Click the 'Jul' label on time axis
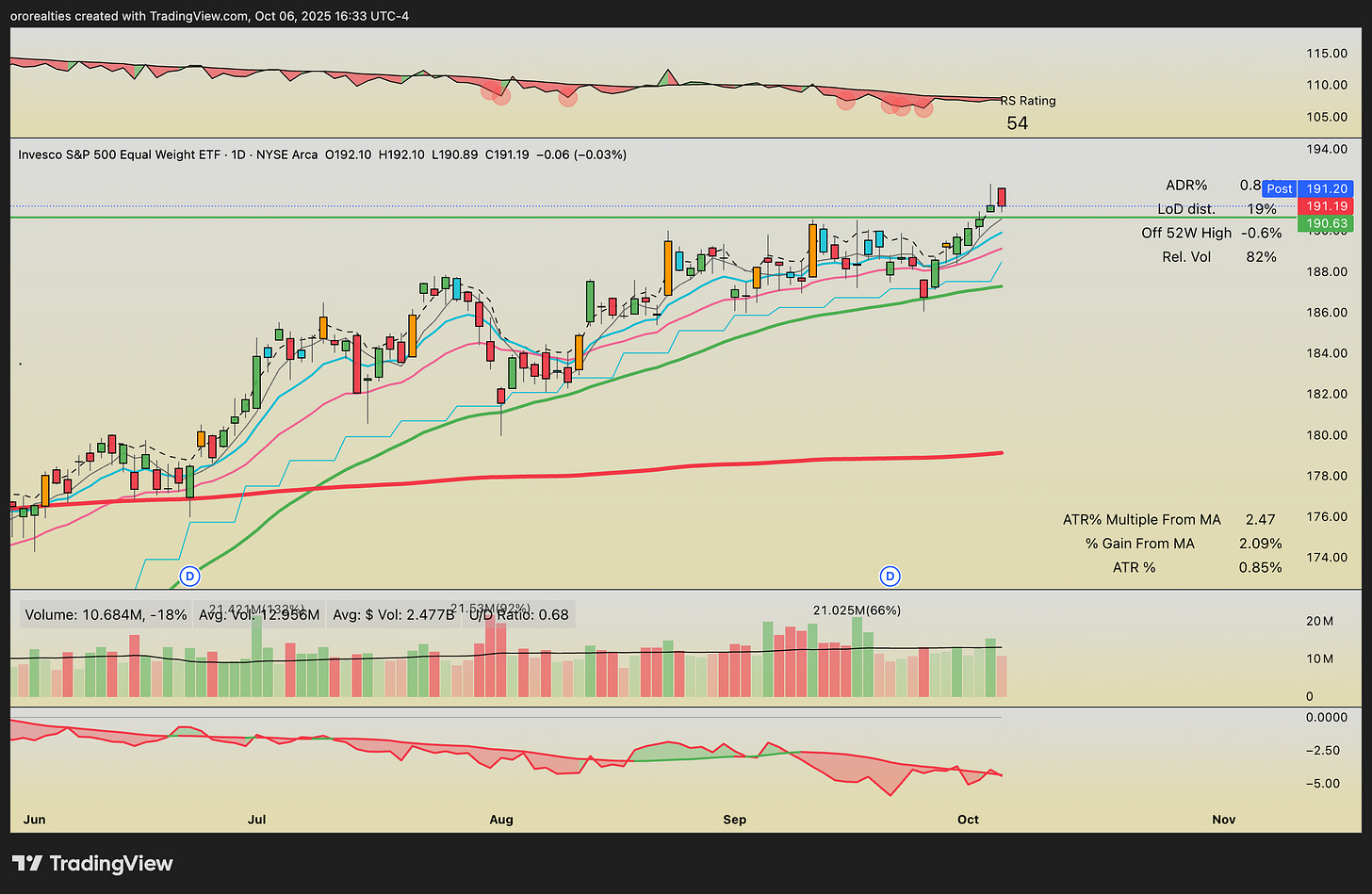This screenshot has height=894, width=1372. point(256,820)
